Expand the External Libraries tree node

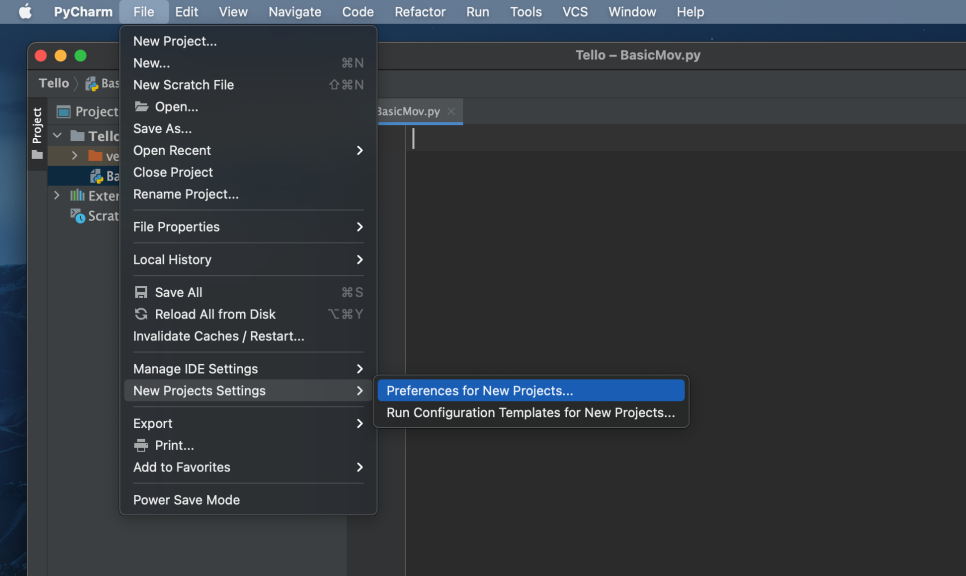coord(57,195)
